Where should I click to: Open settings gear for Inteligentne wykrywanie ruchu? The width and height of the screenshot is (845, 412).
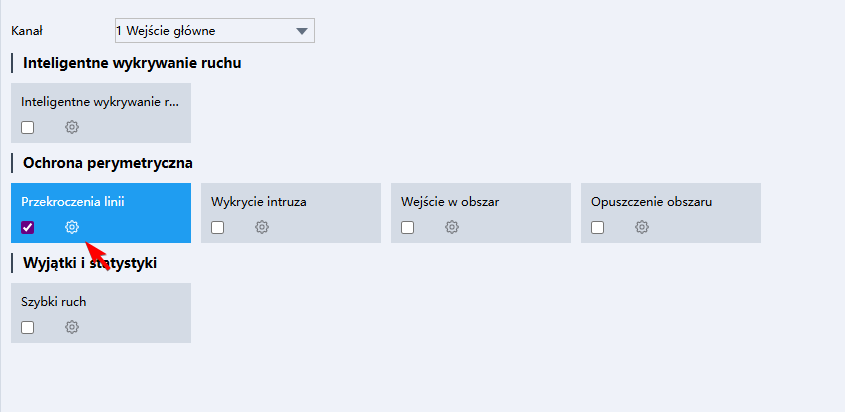(x=72, y=127)
